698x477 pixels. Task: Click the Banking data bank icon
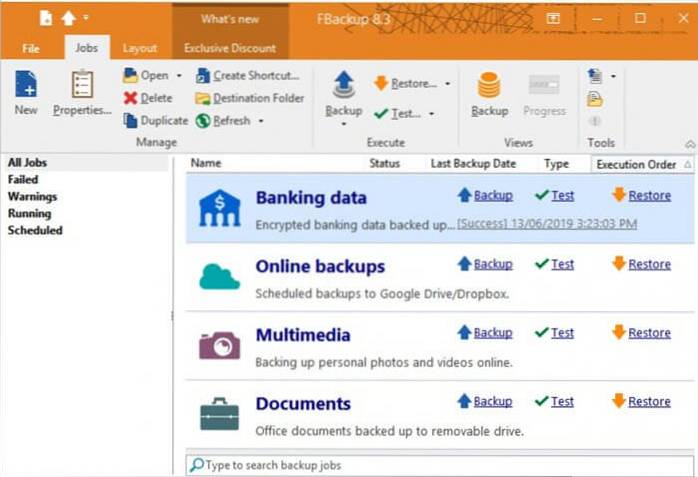[x=220, y=208]
